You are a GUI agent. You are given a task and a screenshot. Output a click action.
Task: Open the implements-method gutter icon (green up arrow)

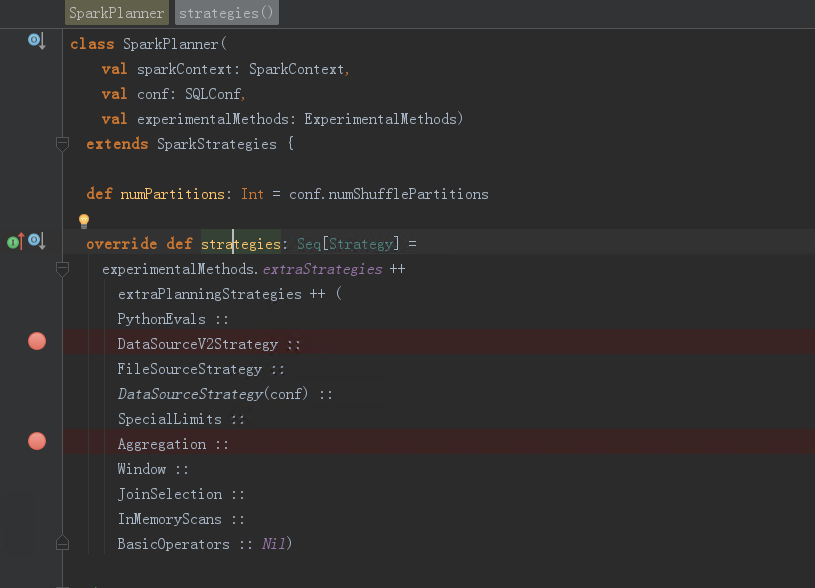point(16,242)
